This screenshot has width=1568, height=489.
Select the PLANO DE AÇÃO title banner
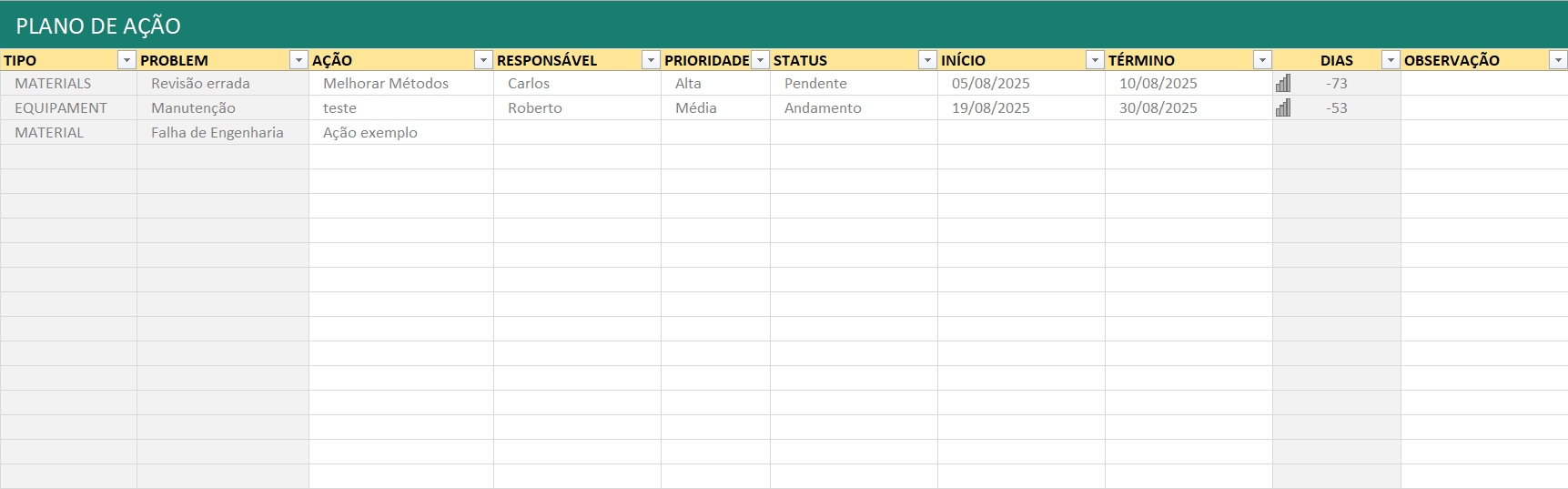tap(98, 25)
